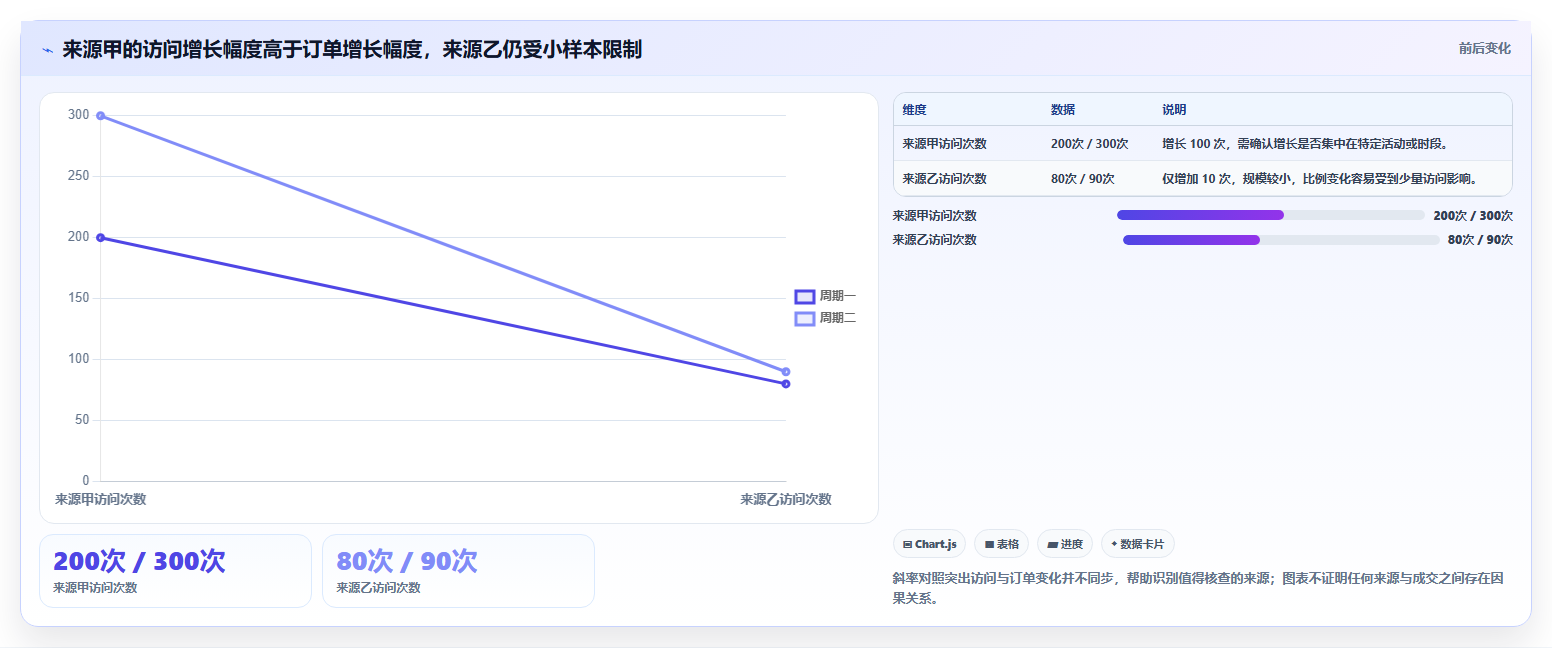Click the 数据 column header
This screenshot has width=1552, height=648.
coord(1063,109)
